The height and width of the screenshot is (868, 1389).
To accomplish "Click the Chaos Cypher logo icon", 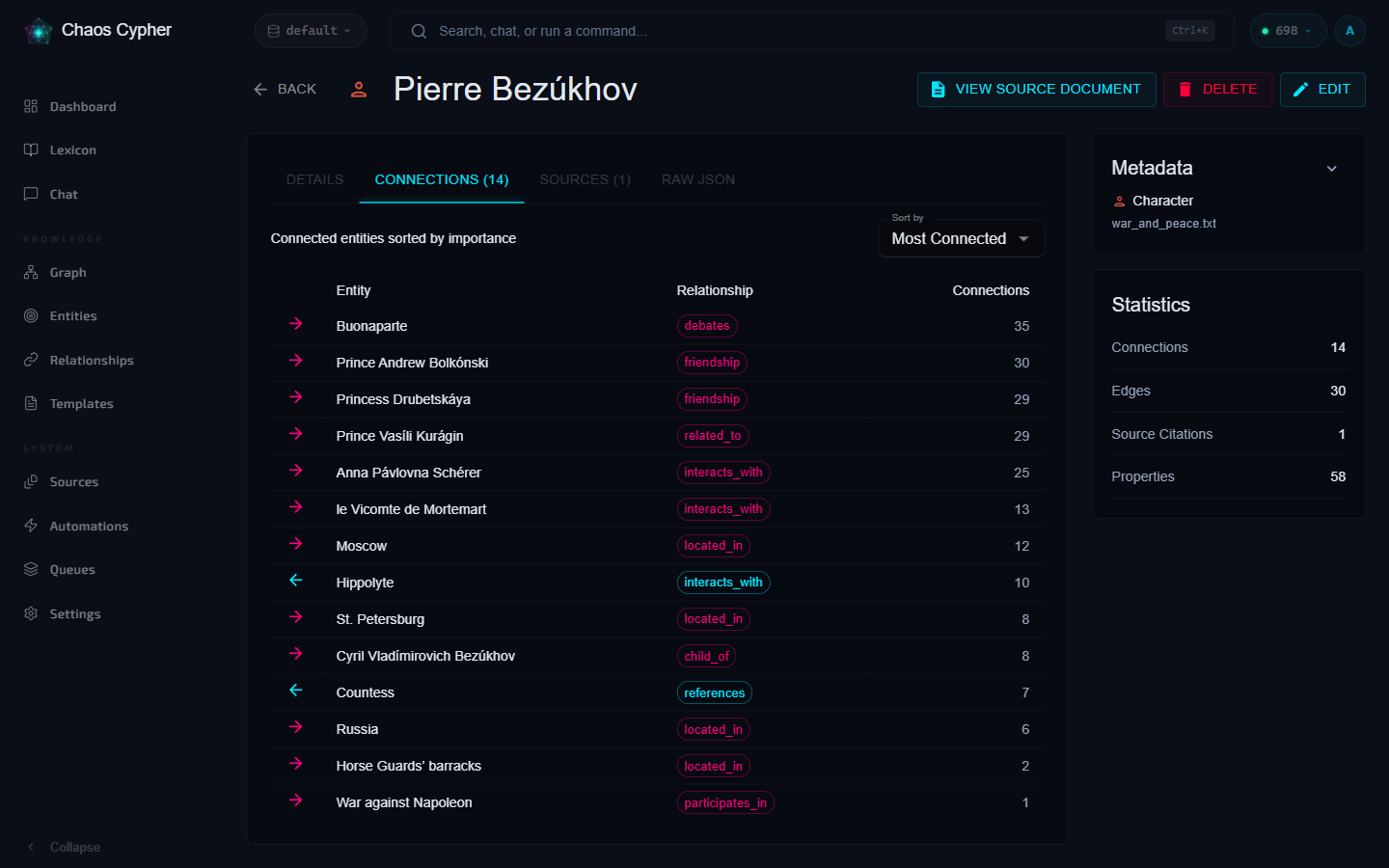I will pyautogui.click(x=39, y=31).
